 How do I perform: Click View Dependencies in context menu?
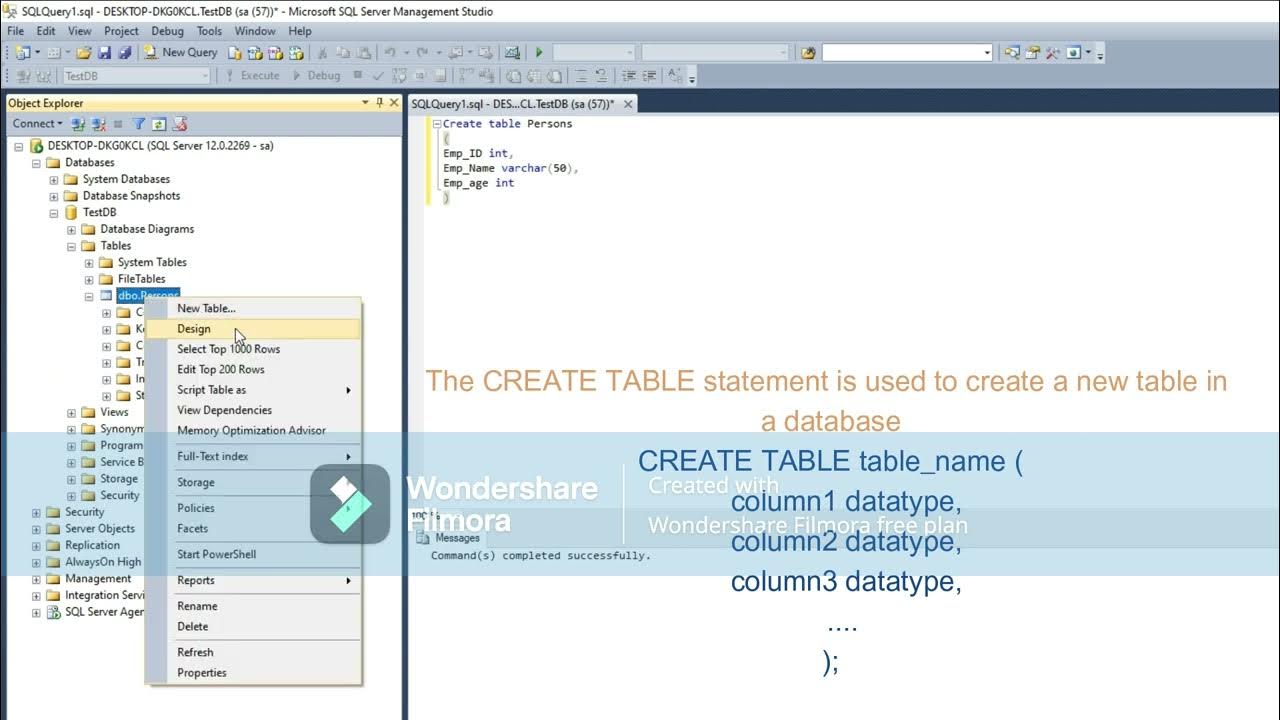click(x=253, y=410)
